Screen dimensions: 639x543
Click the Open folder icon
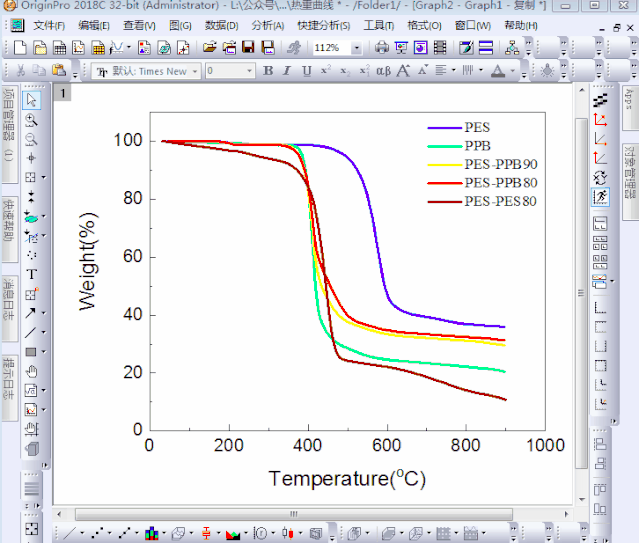pyautogui.click(x=210, y=47)
